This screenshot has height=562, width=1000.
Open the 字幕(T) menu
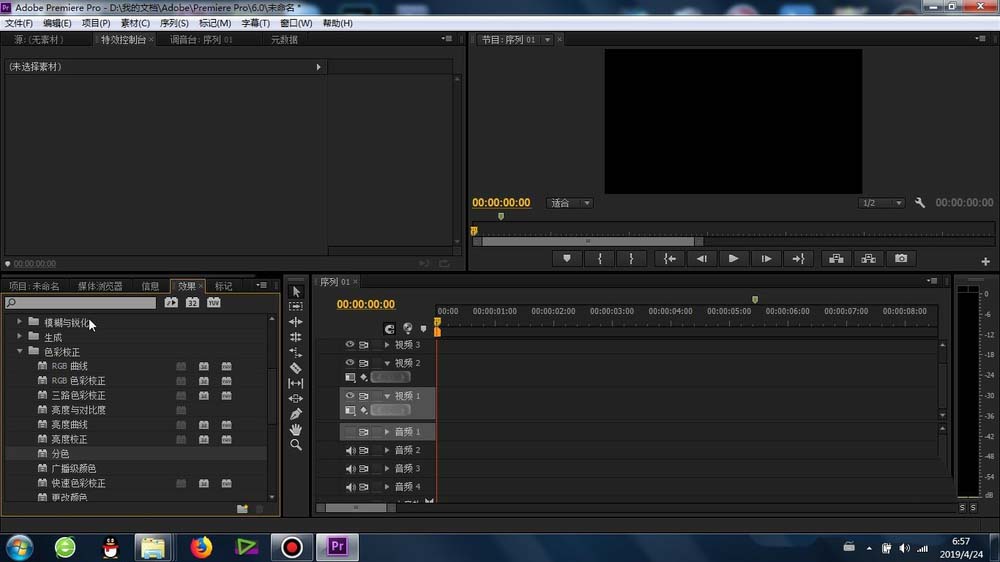[256, 23]
